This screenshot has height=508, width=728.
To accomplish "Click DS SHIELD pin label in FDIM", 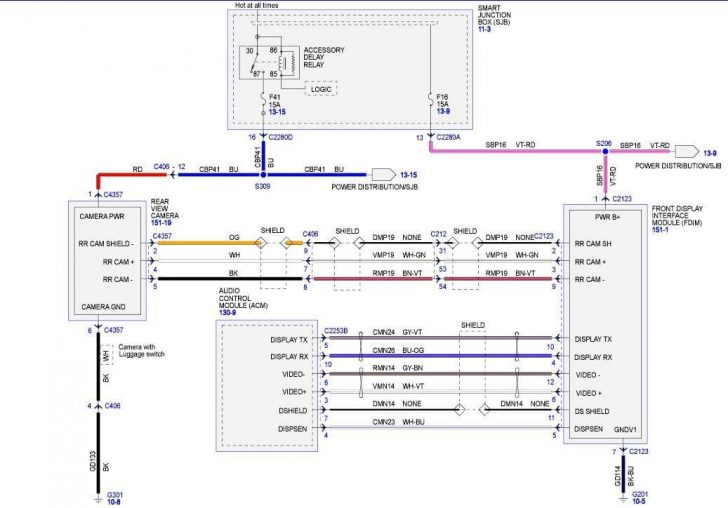I will (x=592, y=411).
